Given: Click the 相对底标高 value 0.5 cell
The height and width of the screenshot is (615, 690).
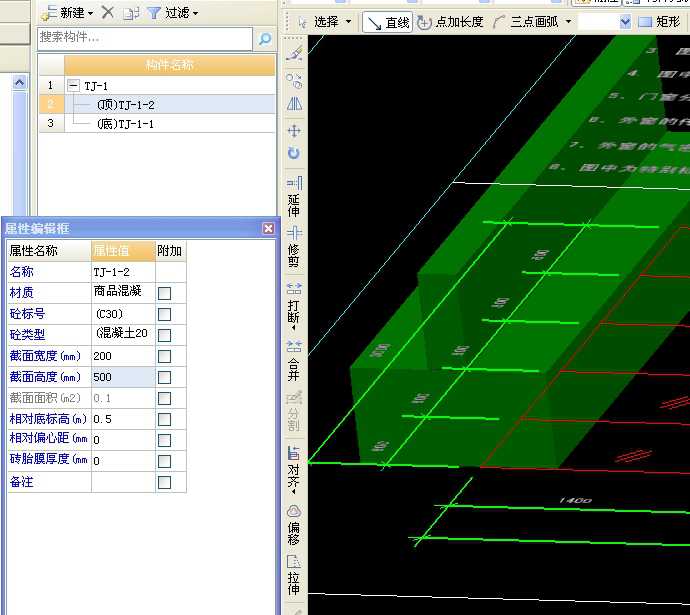Looking at the screenshot, I should [x=123, y=419].
